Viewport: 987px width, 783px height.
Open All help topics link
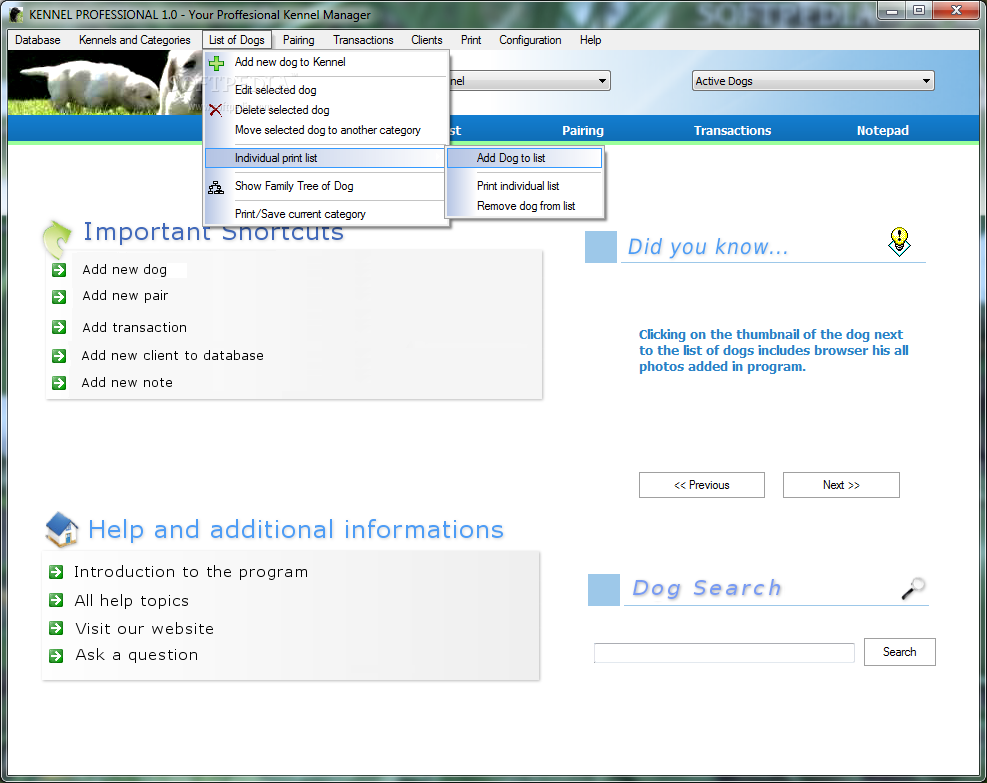[x=132, y=600]
